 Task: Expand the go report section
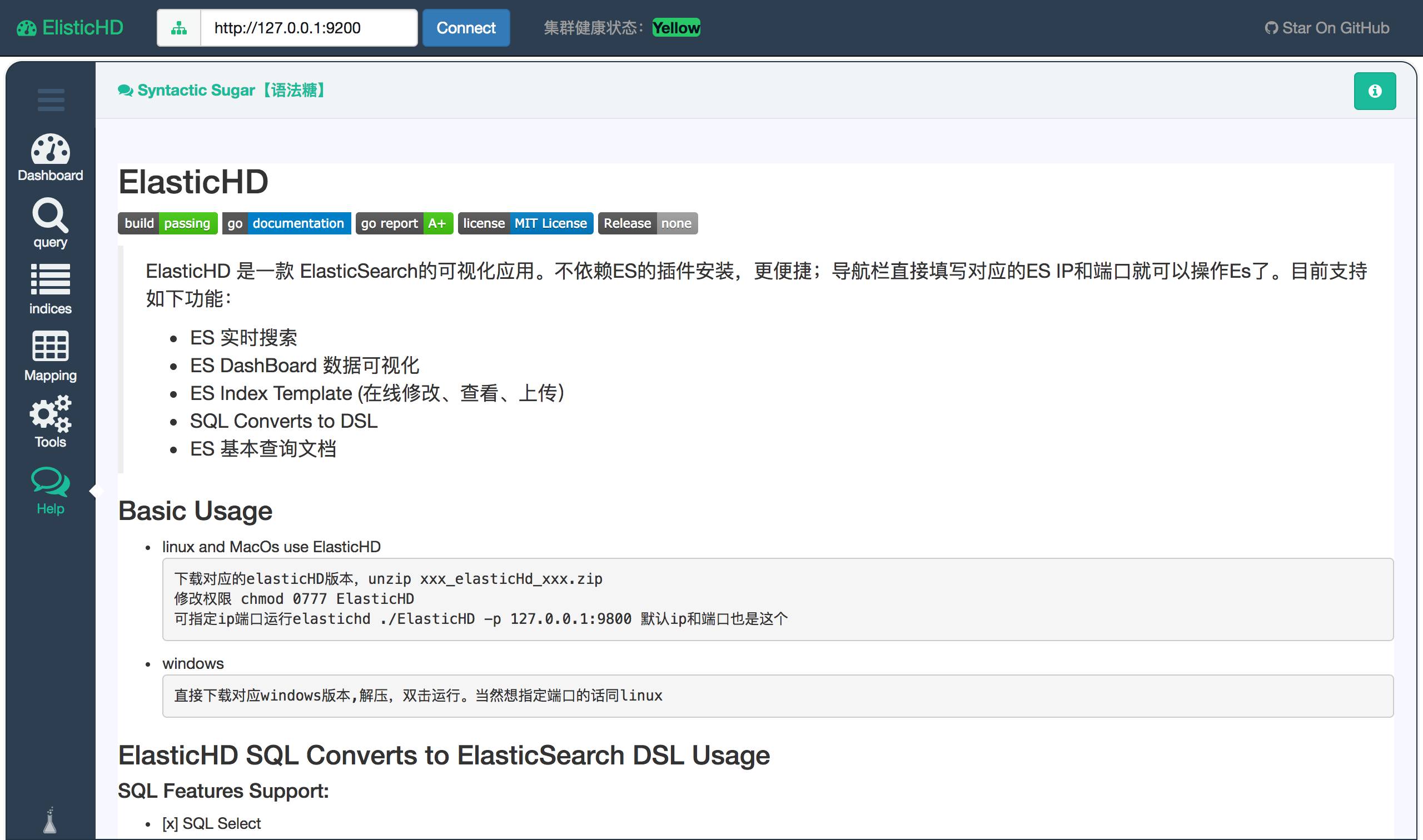coord(404,223)
